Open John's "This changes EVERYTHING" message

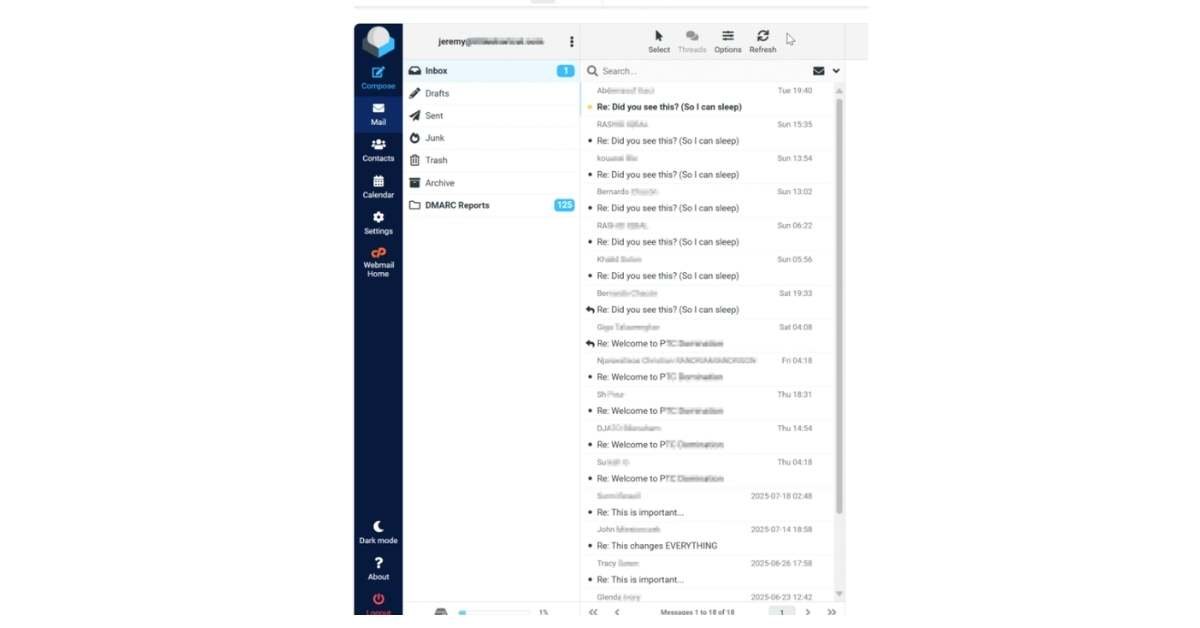coord(705,538)
